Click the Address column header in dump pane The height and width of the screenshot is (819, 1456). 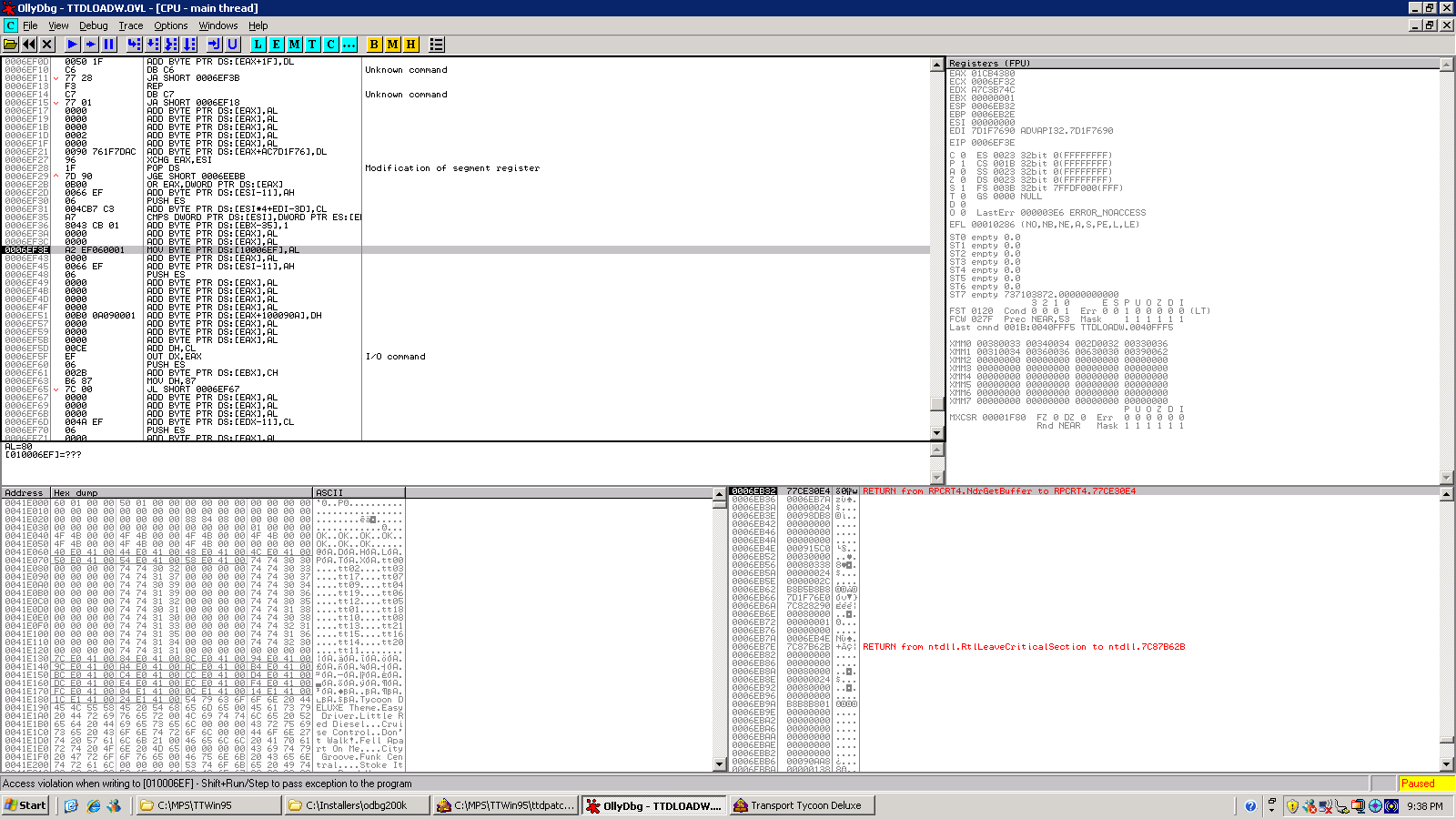point(25,492)
